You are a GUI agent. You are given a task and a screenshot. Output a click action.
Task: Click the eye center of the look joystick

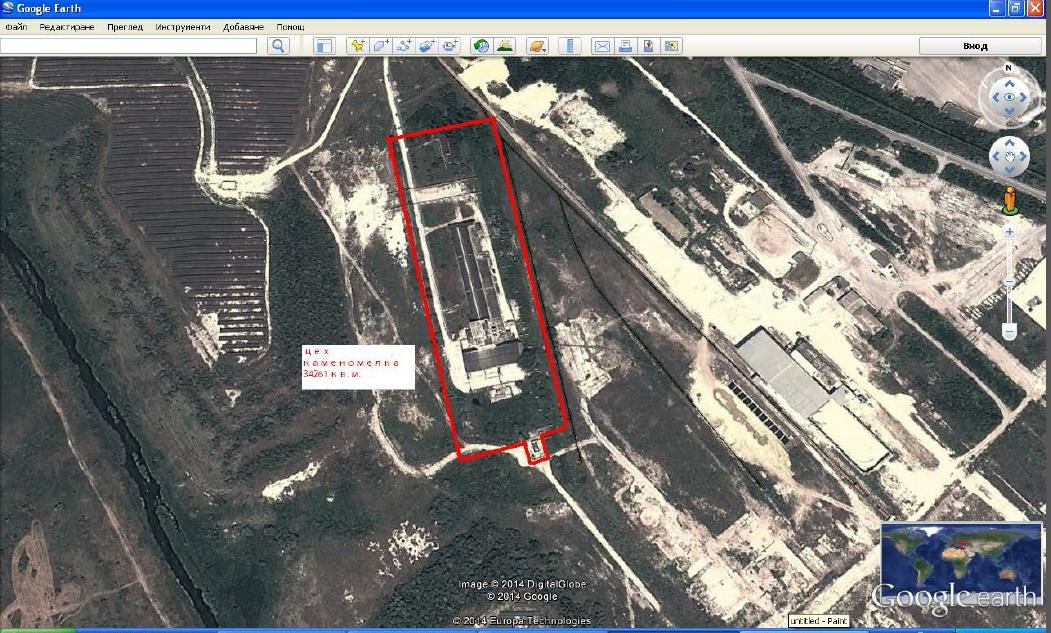click(x=1009, y=97)
